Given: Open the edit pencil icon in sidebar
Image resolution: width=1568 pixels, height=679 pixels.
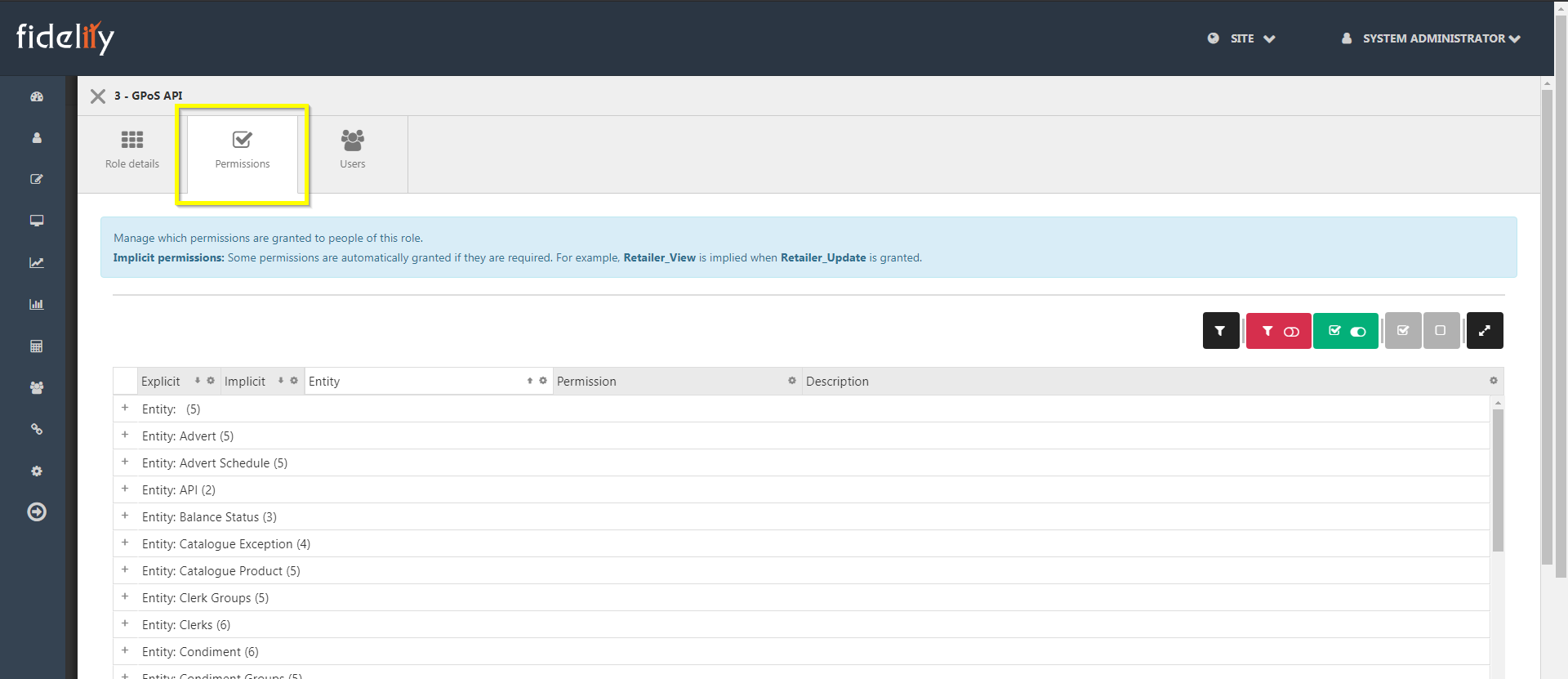Looking at the screenshot, I should click(37, 179).
